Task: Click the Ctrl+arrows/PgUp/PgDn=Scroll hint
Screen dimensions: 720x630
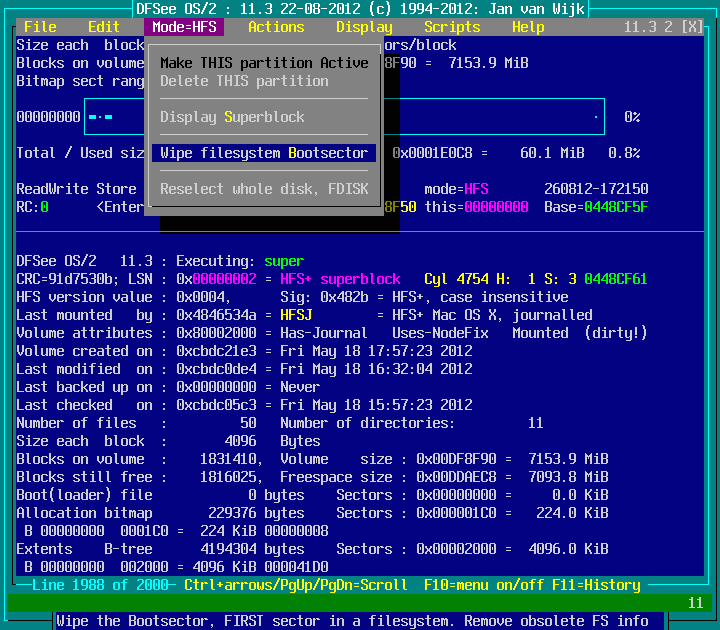Action: pos(296,585)
